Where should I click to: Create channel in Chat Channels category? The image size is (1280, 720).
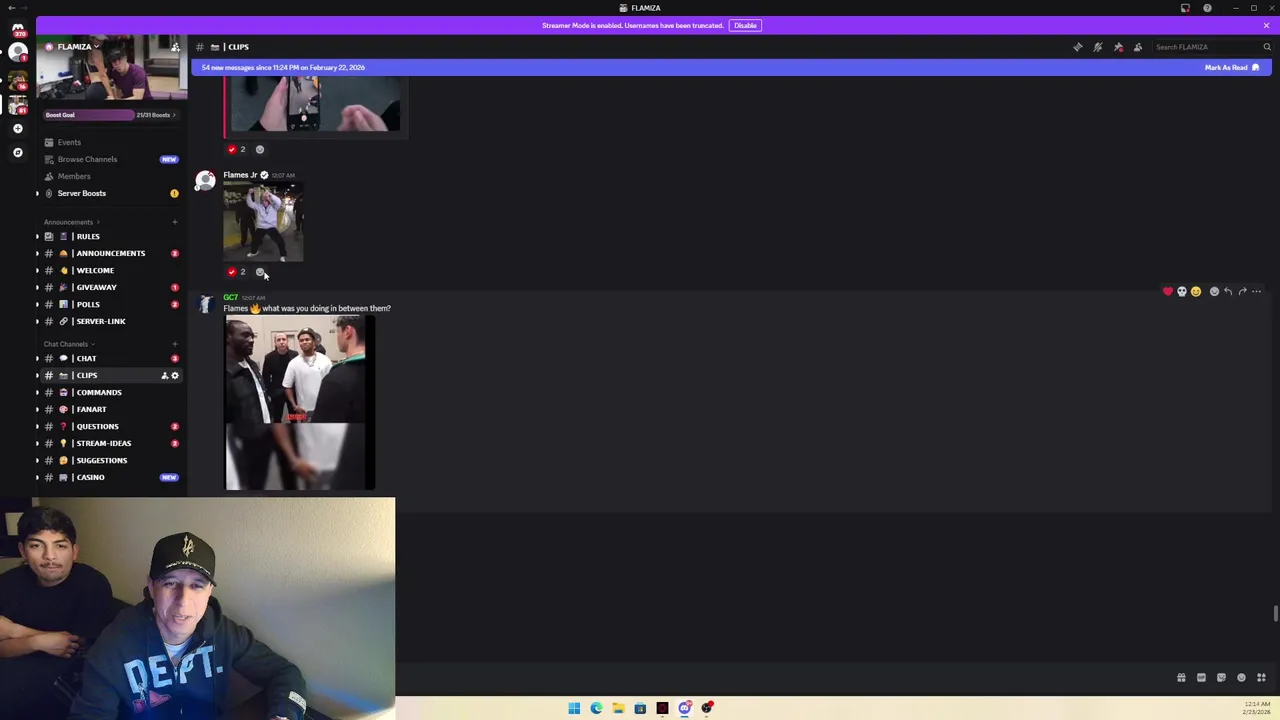pos(175,344)
